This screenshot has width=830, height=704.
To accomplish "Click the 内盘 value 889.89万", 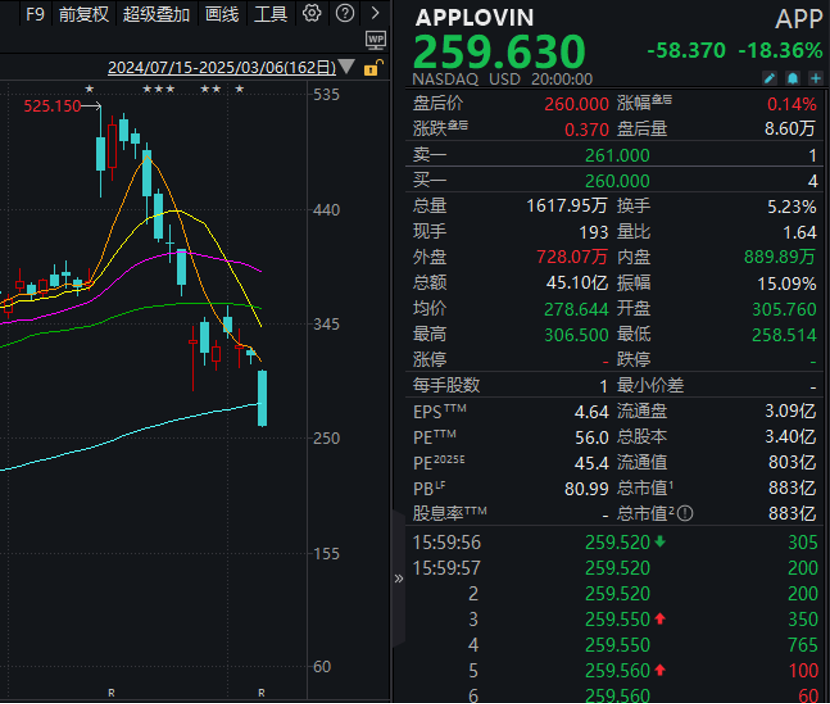I will pyautogui.click(x=780, y=257).
